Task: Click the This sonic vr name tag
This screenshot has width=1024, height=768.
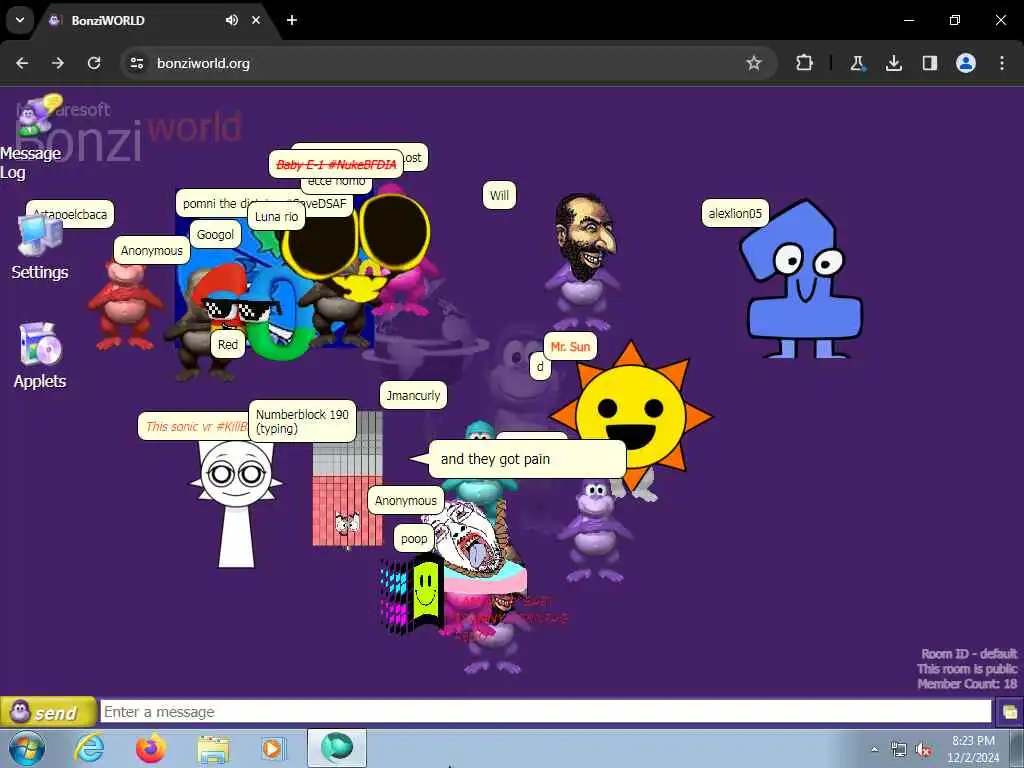Action: pos(194,426)
